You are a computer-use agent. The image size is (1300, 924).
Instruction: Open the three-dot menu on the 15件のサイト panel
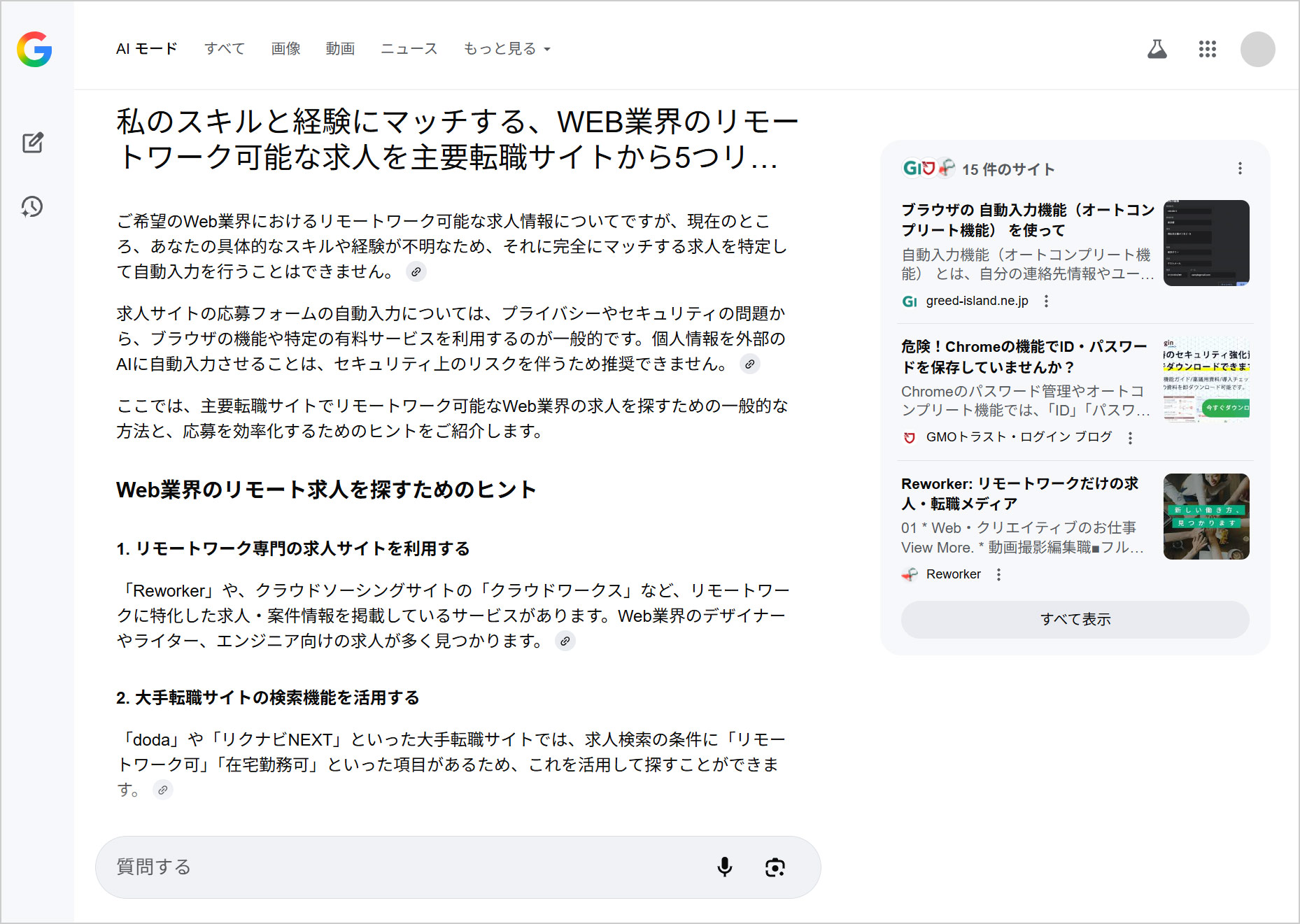pyautogui.click(x=1240, y=169)
